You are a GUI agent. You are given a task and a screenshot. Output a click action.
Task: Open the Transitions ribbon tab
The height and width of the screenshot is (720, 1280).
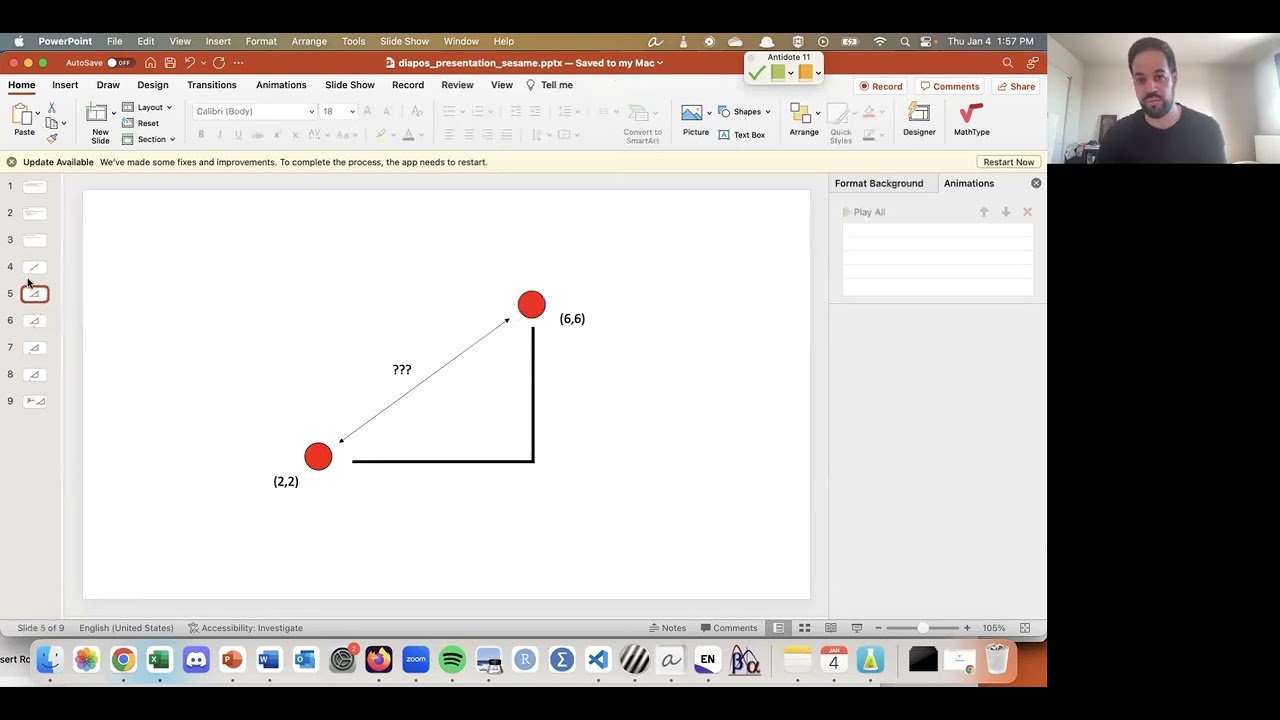tap(212, 85)
